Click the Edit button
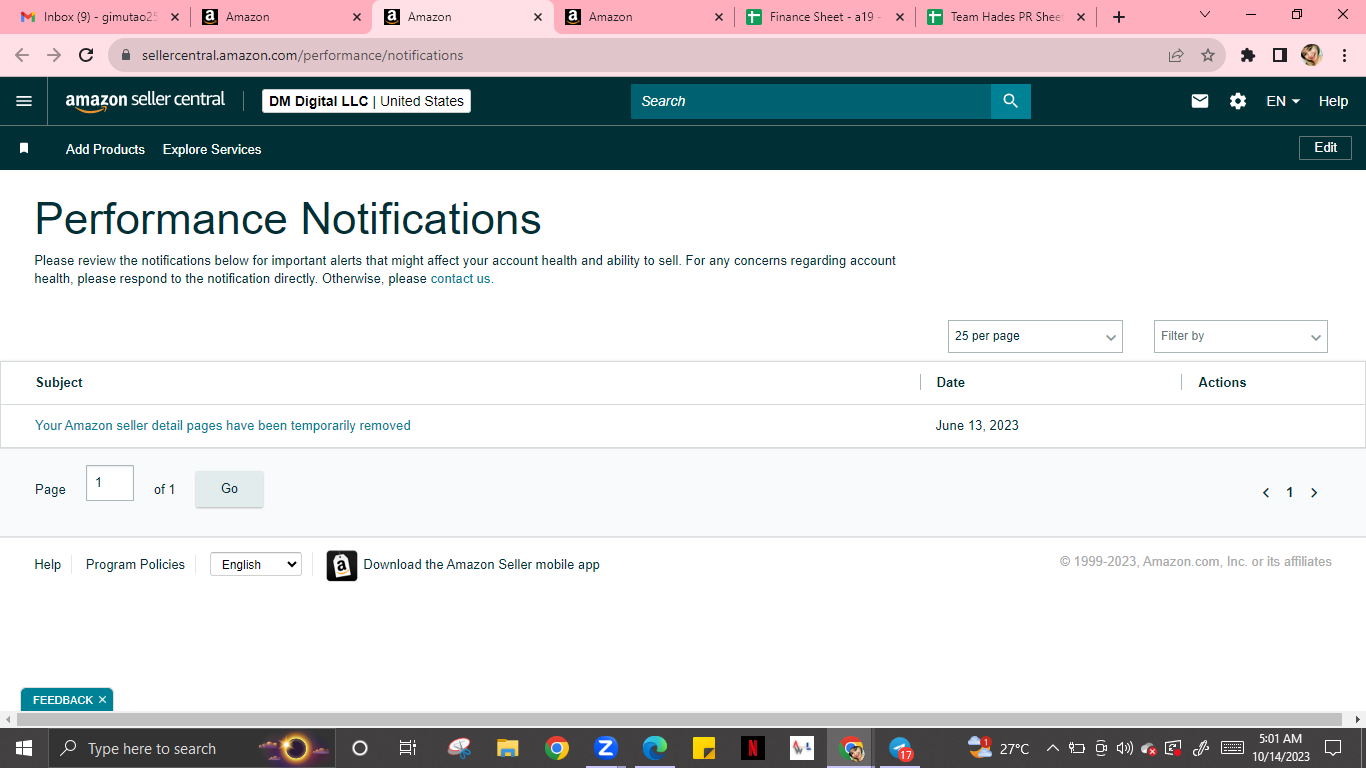 1325,148
